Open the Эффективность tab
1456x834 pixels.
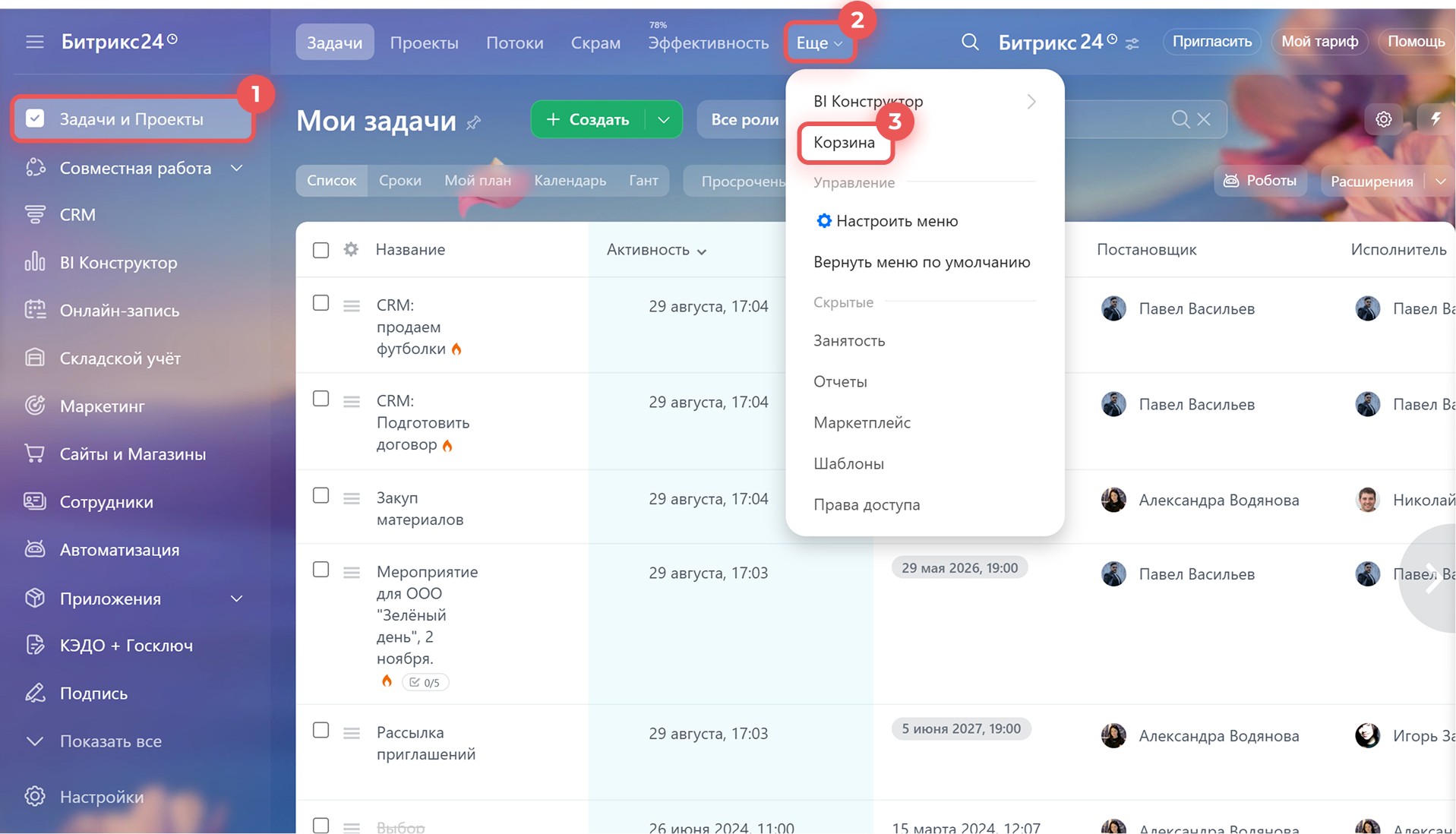point(708,43)
